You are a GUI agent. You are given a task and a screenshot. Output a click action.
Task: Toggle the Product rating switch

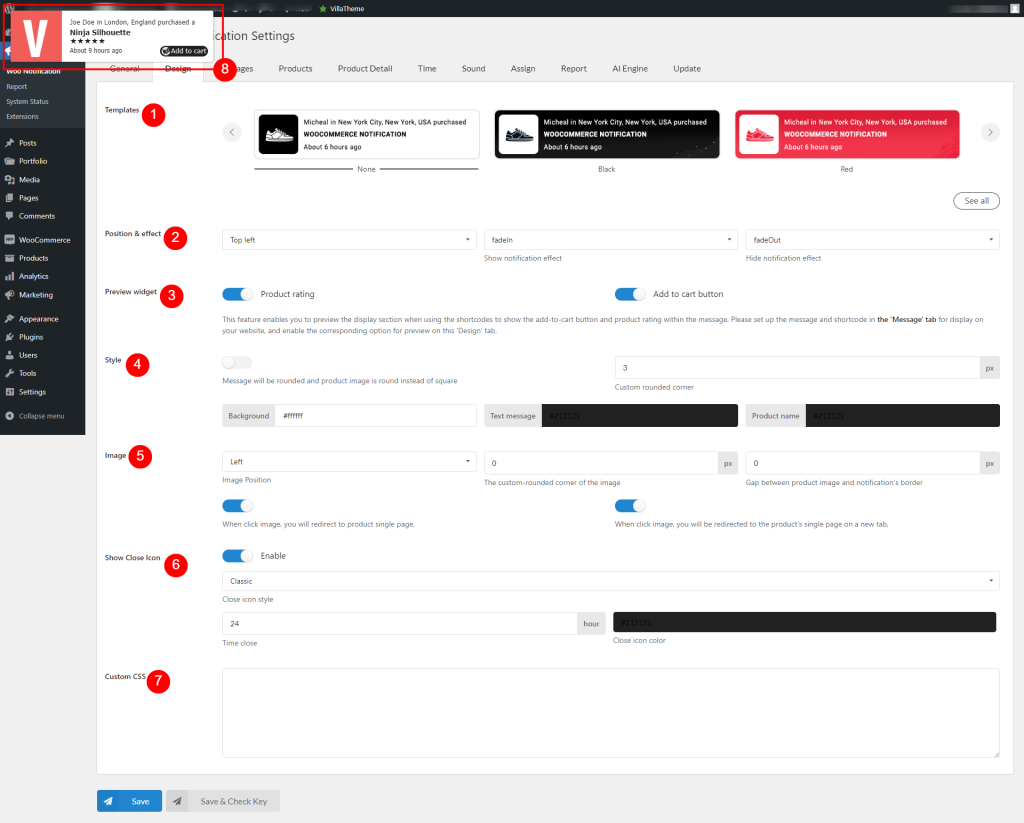click(x=238, y=294)
